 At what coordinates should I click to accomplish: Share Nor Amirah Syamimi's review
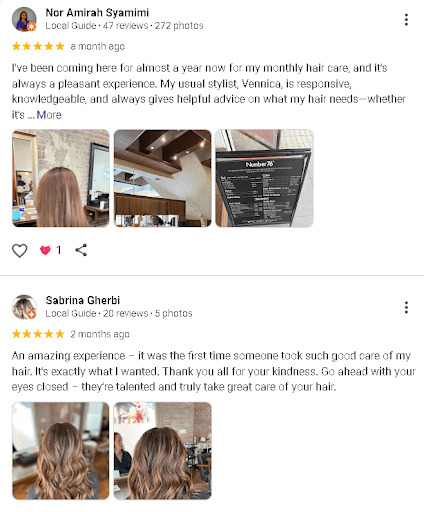(81, 250)
